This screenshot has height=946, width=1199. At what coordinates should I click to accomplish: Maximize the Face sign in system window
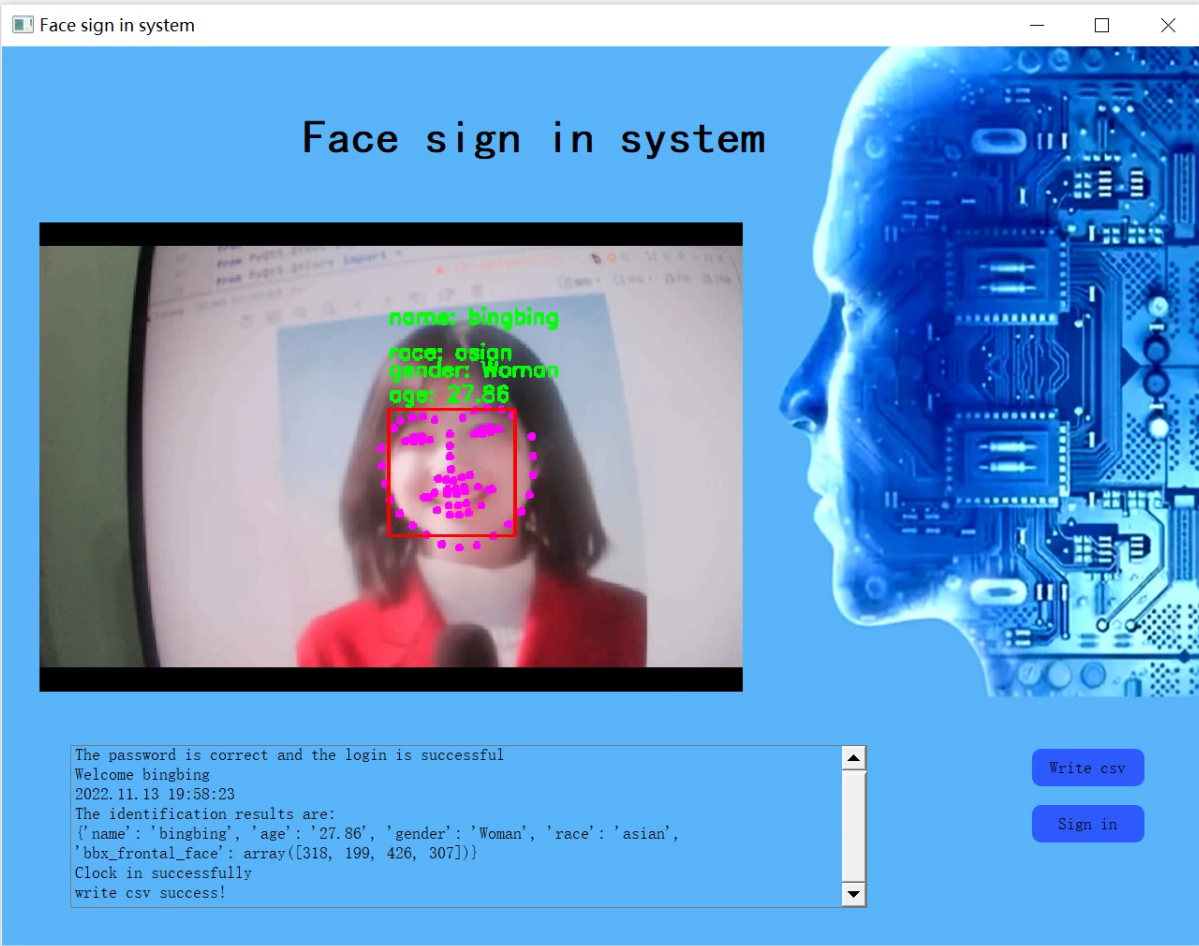[x=1102, y=25]
